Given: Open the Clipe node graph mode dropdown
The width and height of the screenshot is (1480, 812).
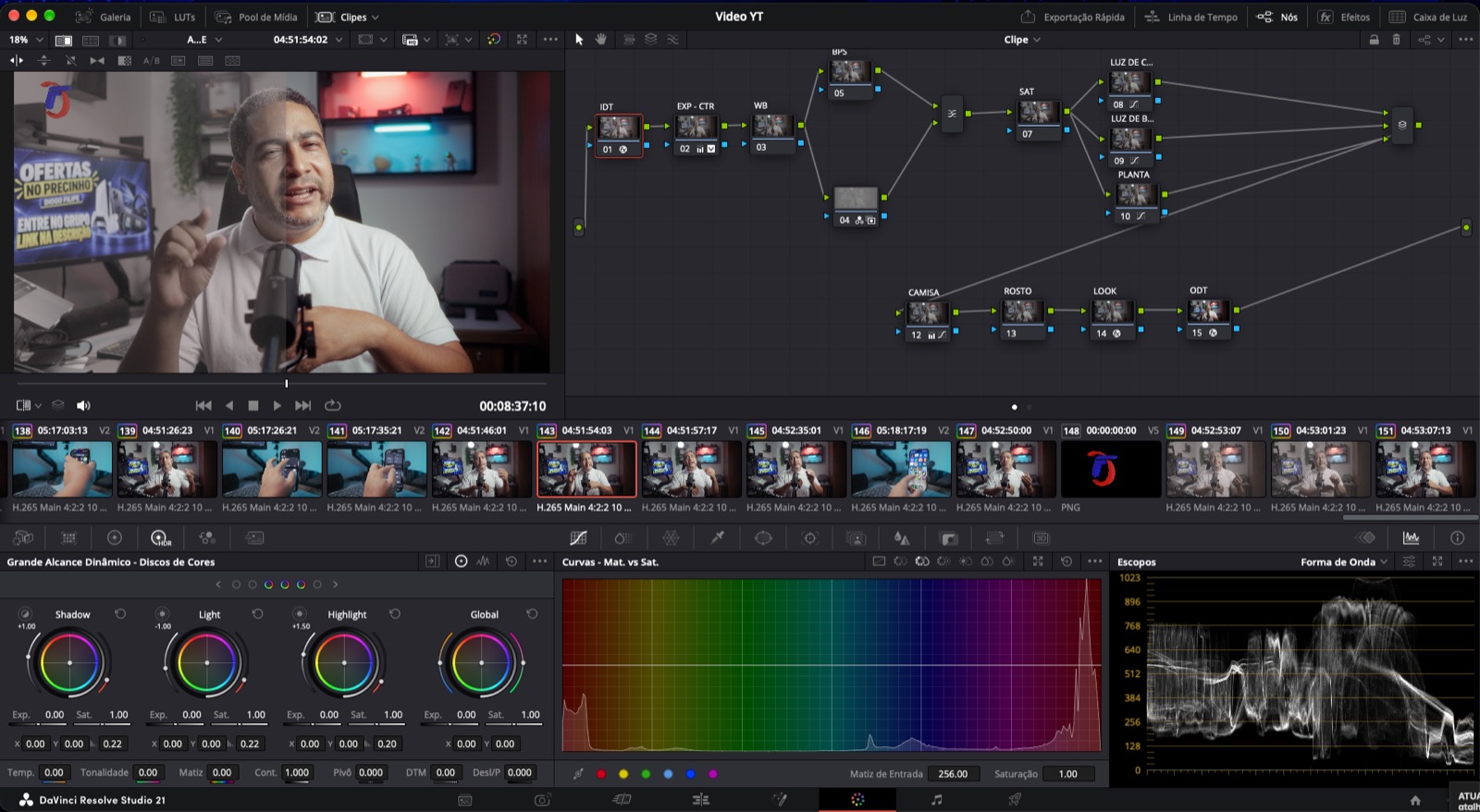Looking at the screenshot, I should point(1022,40).
